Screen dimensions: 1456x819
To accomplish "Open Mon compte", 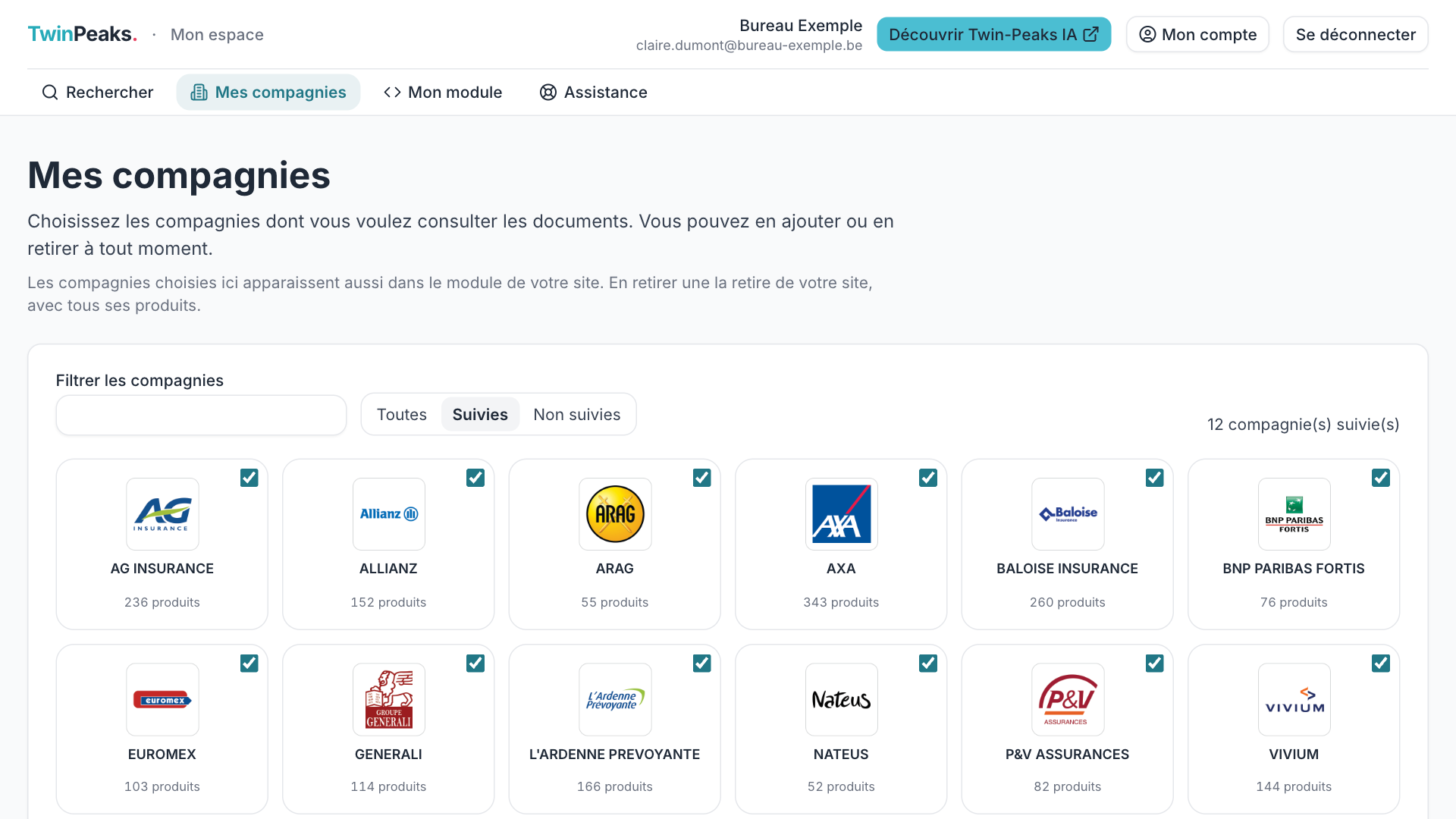I will click(1198, 34).
